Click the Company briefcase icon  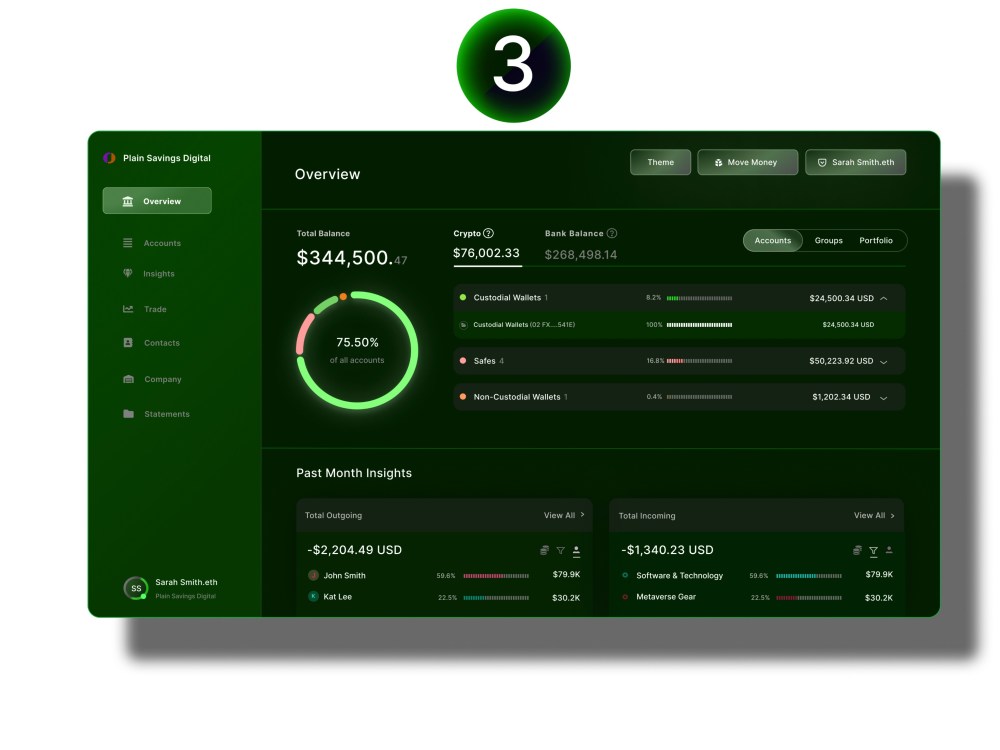[128, 379]
